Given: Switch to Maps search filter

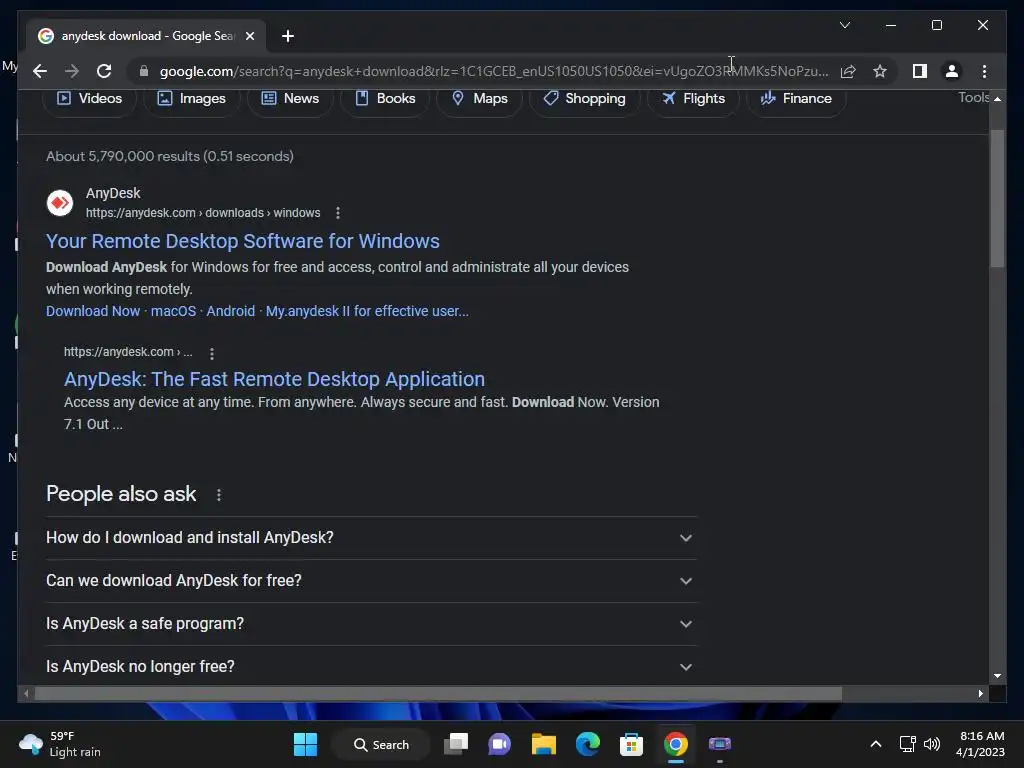Looking at the screenshot, I should pos(479,99).
